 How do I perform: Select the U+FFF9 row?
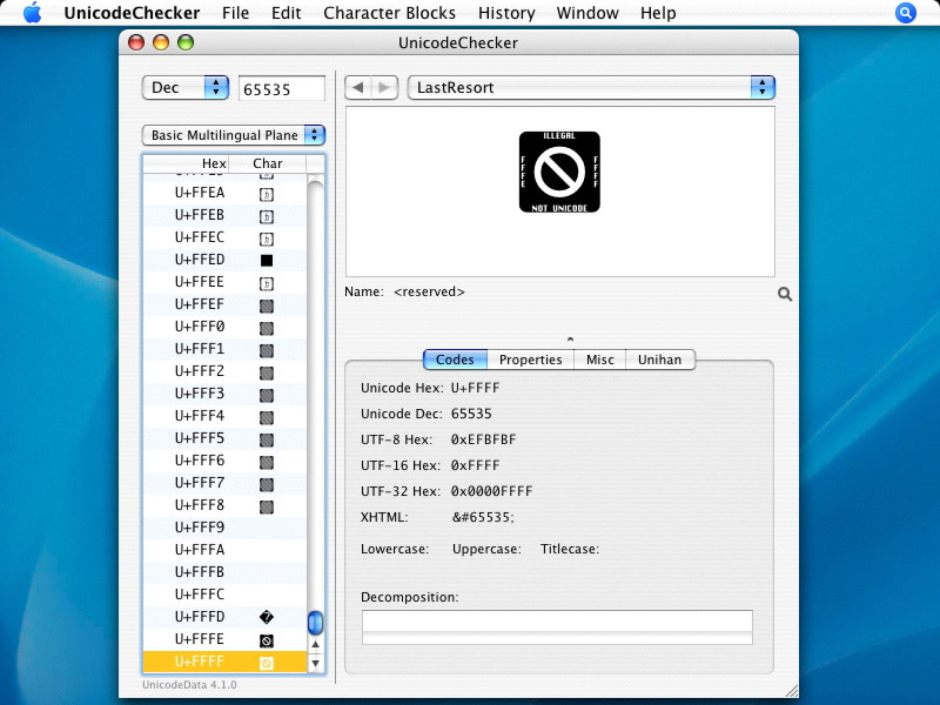point(225,528)
